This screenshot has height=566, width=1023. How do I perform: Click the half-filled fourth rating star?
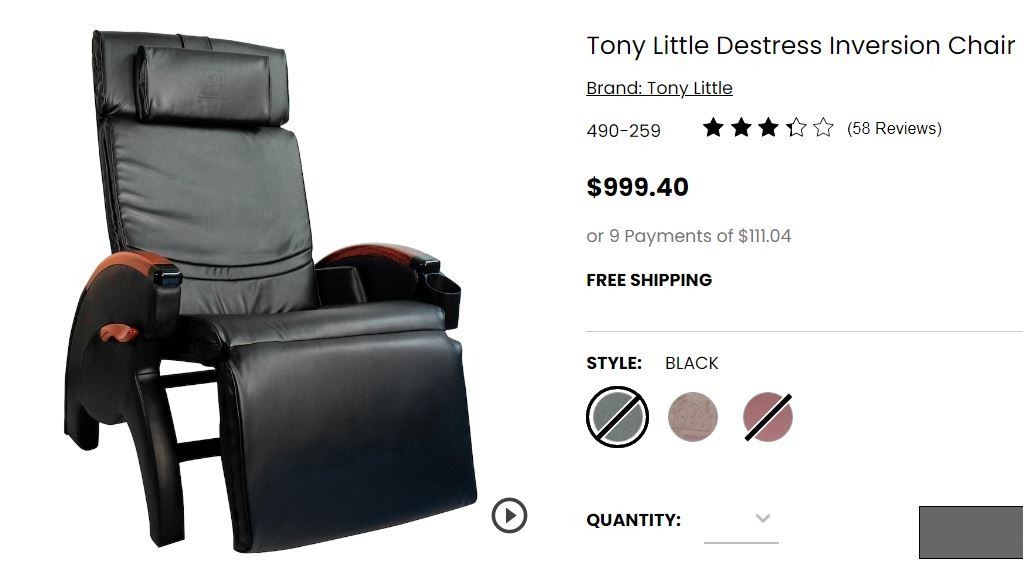click(x=796, y=127)
